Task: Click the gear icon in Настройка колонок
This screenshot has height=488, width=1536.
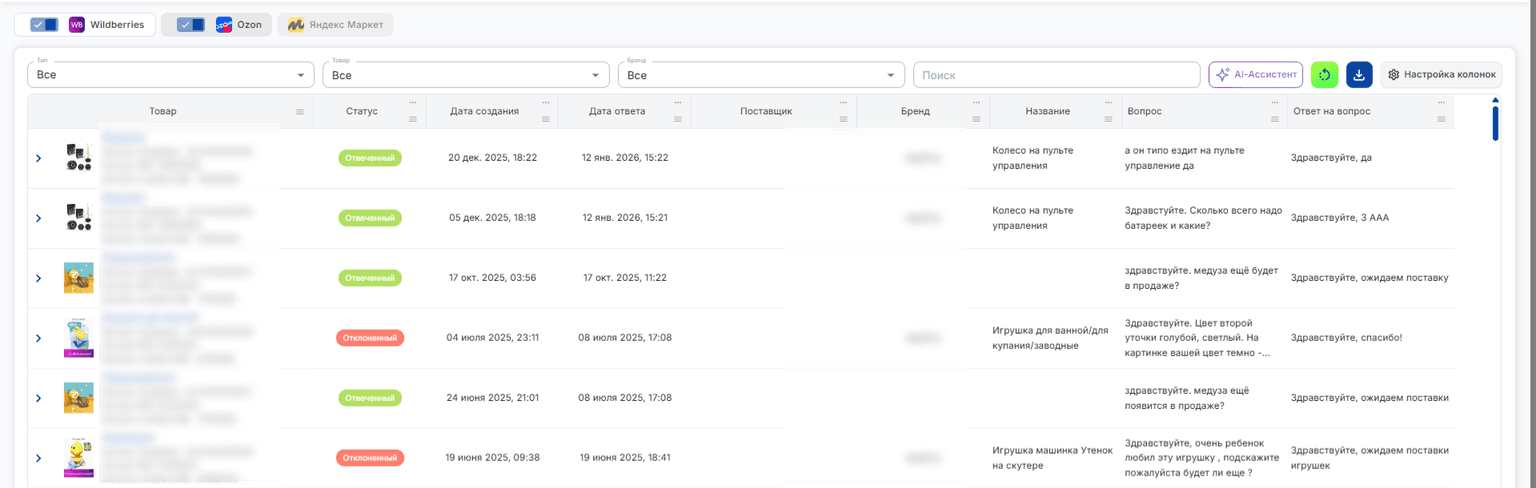Action: click(1393, 75)
